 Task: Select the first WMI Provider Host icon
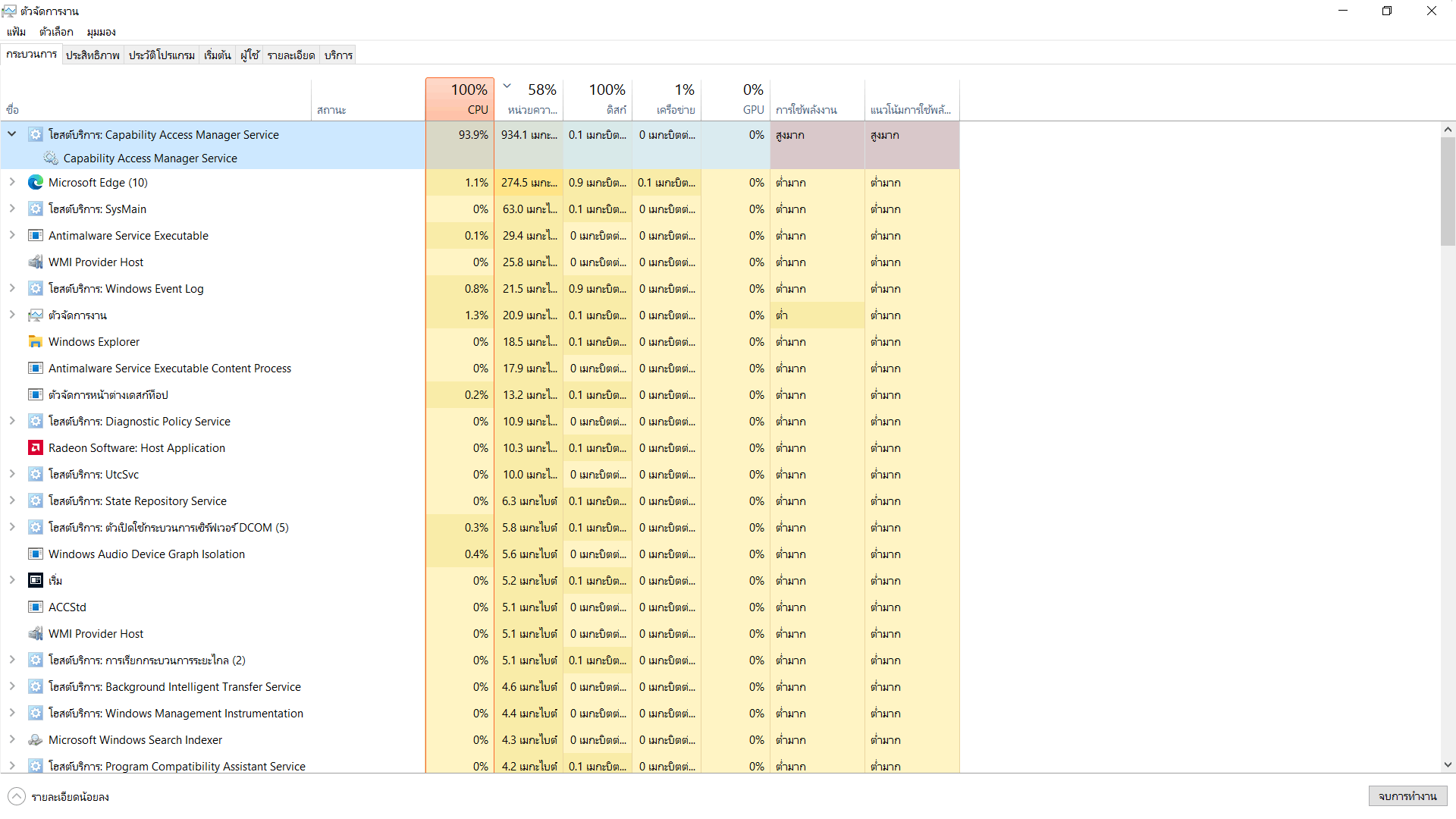[35, 262]
